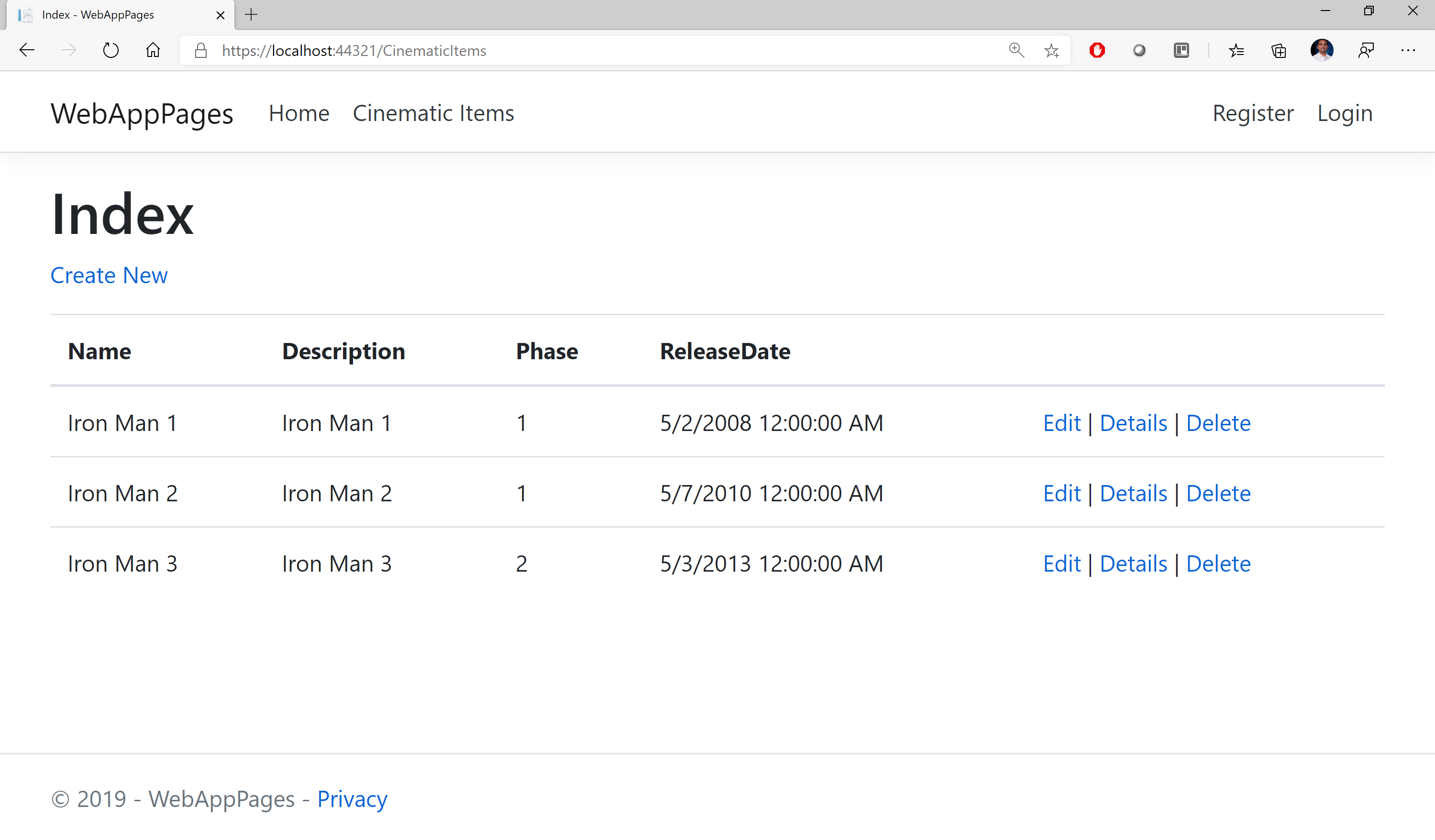The width and height of the screenshot is (1435, 840).
Task: Open the user profile avatar
Action: tap(1322, 50)
